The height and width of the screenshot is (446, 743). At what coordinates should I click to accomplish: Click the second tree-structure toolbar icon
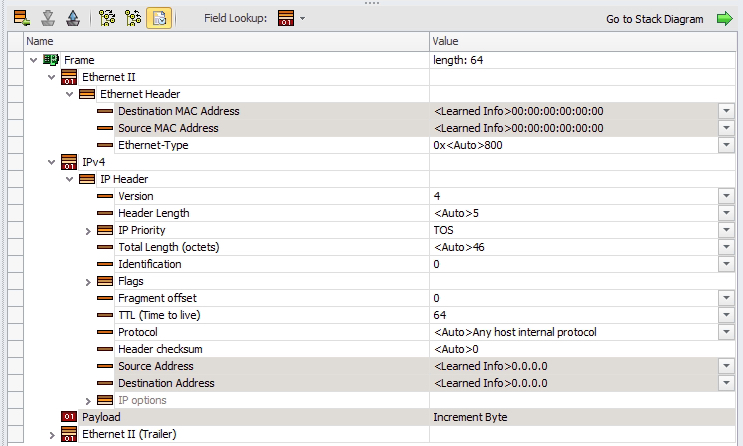[134, 18]
